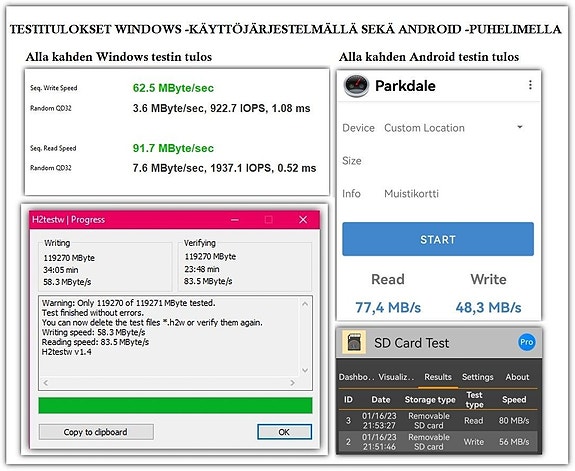Expand the Device Custom Location dropdown
Viewport: 575px width, 471px height.
tap(520, 127)
